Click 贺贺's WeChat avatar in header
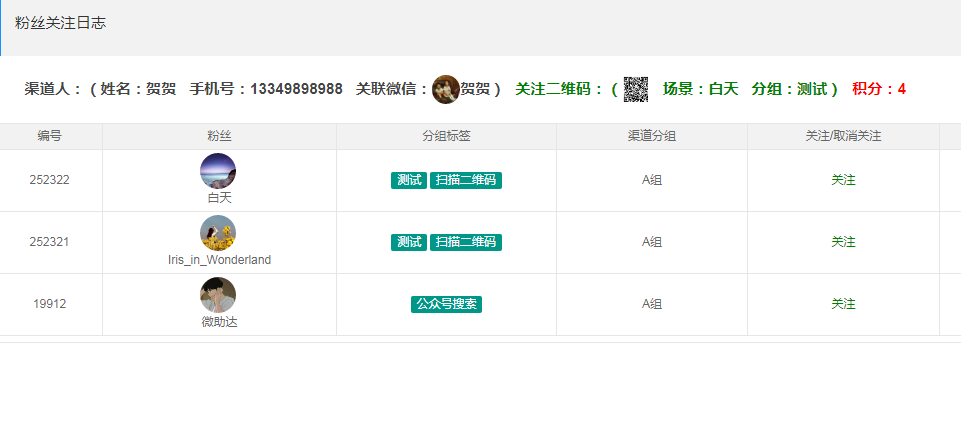Image resolution: width=961 pixels, height=442 pixels. coord(446,90)
